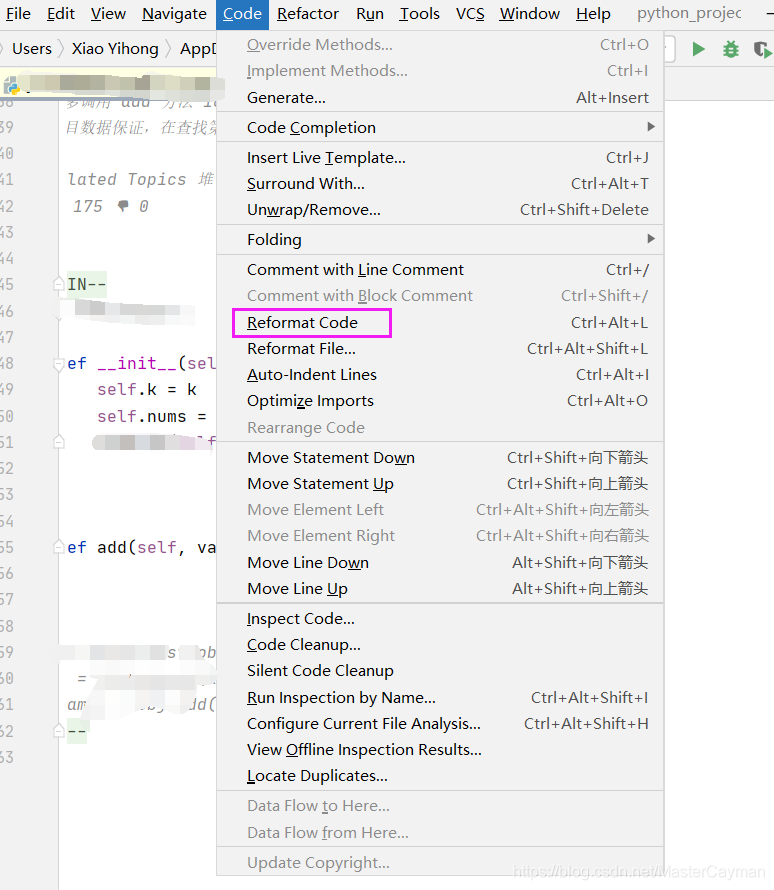Viewport: 774px width, 890px height.
Task: Choose Surround With... option
Action: [440, 183]
